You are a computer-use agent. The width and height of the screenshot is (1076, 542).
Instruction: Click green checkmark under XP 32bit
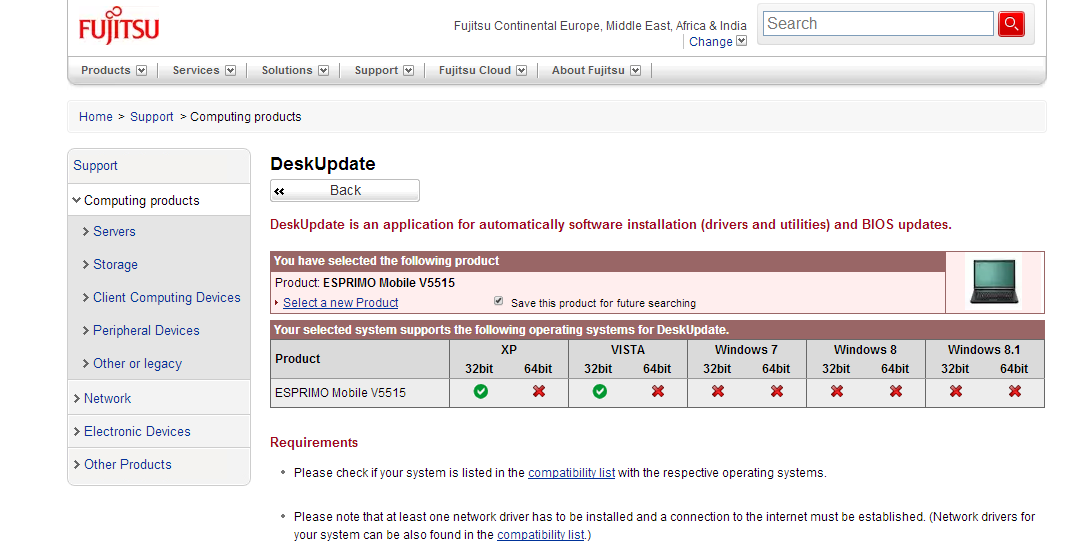pyautogui.click(x=480, y=391)
